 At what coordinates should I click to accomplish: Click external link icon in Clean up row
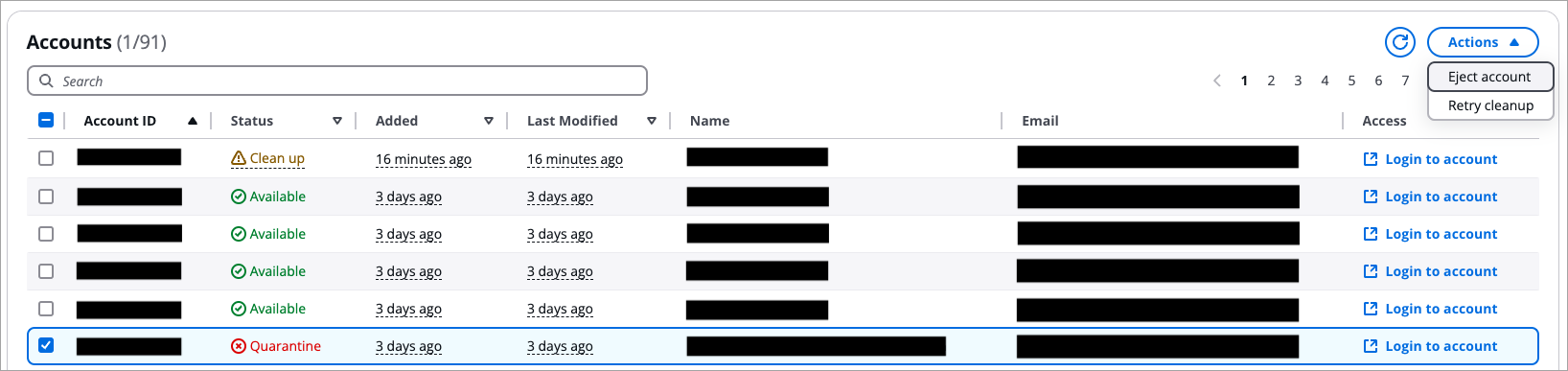pyautogui.click(x=1371, y=159)
